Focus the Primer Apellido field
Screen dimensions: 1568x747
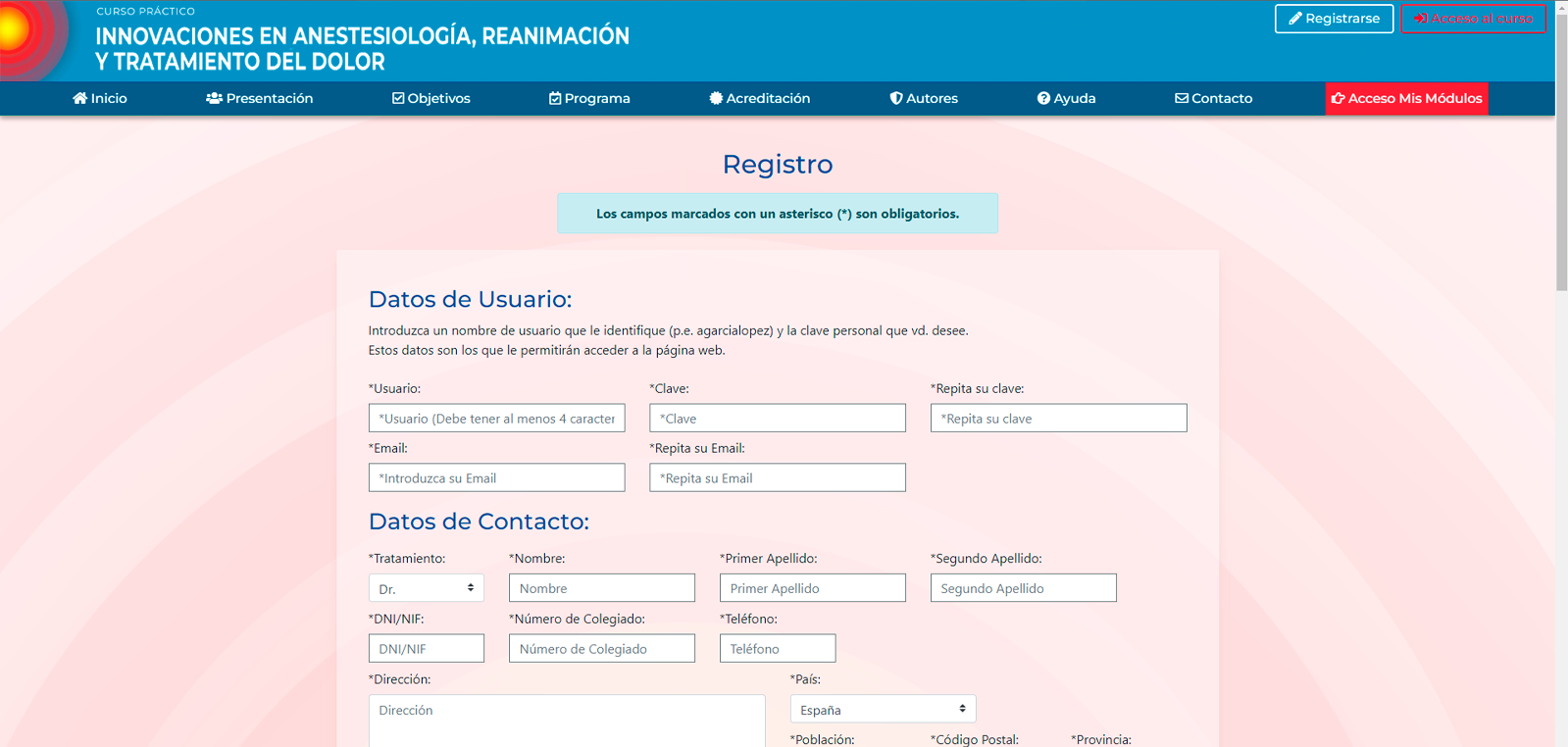(813, 588)
